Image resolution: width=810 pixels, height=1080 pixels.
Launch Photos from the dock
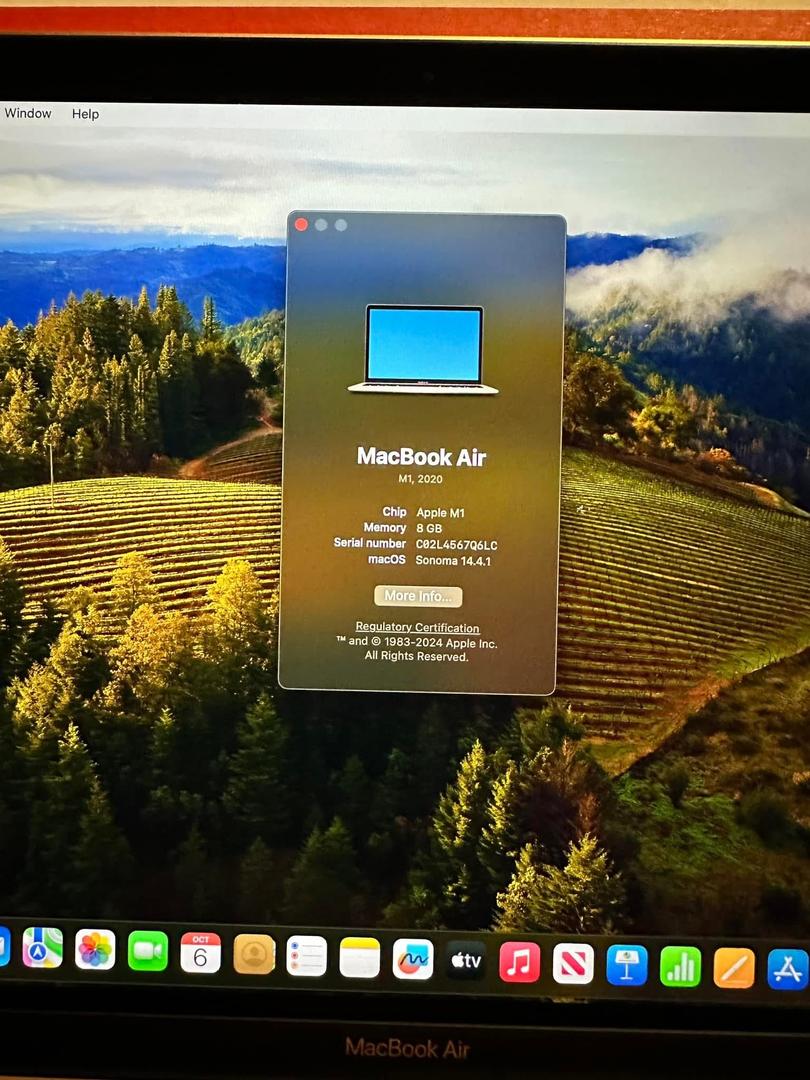coord(95,949)
